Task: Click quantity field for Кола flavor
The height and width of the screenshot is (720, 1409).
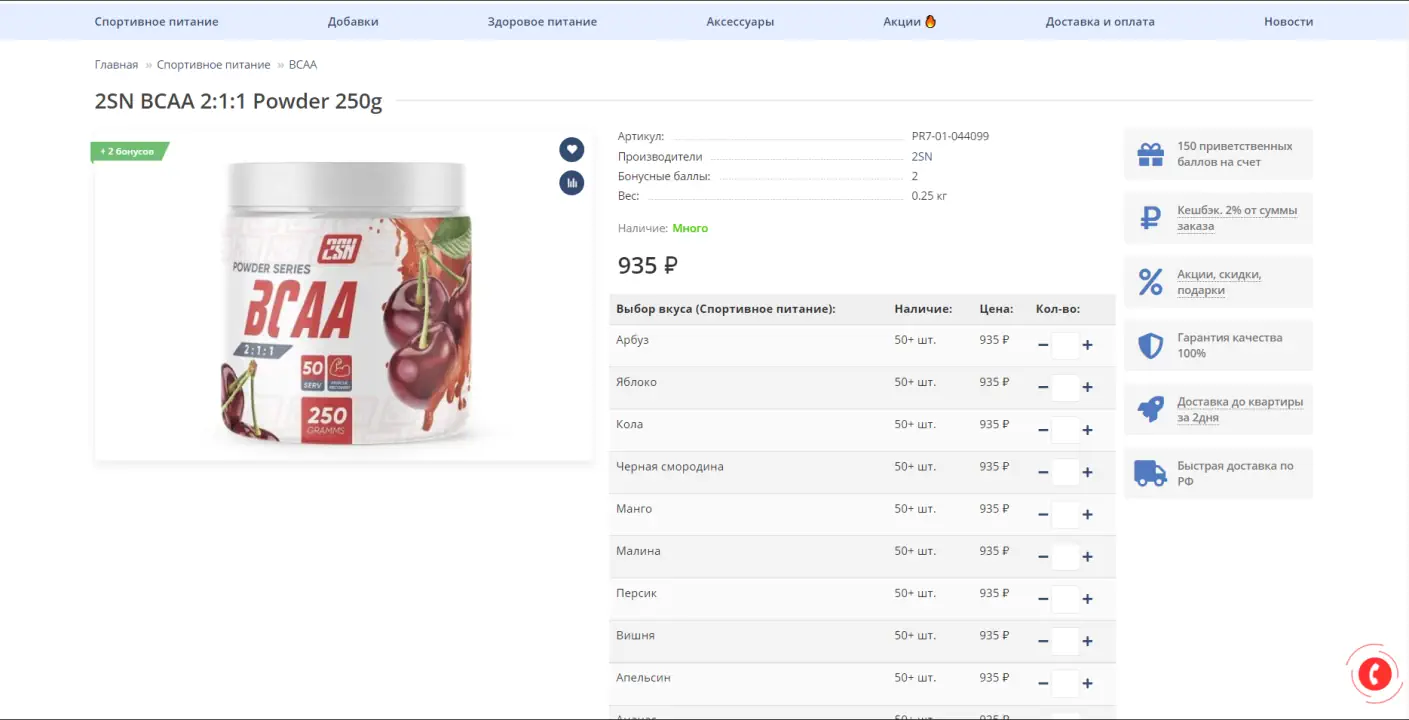Action: [x=1065, y=430]
